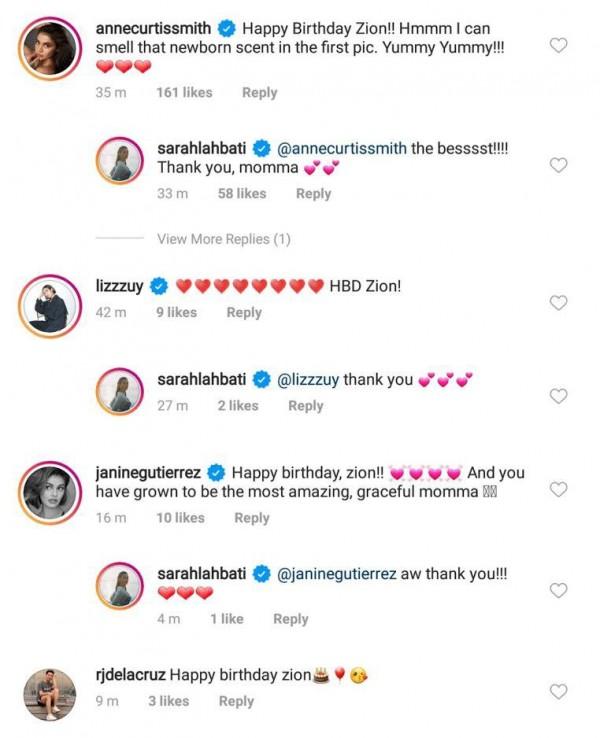This screenshot has width=600, height=738.
Task: Expand View More Replies (1)
Action: click(x=223, y=239)
